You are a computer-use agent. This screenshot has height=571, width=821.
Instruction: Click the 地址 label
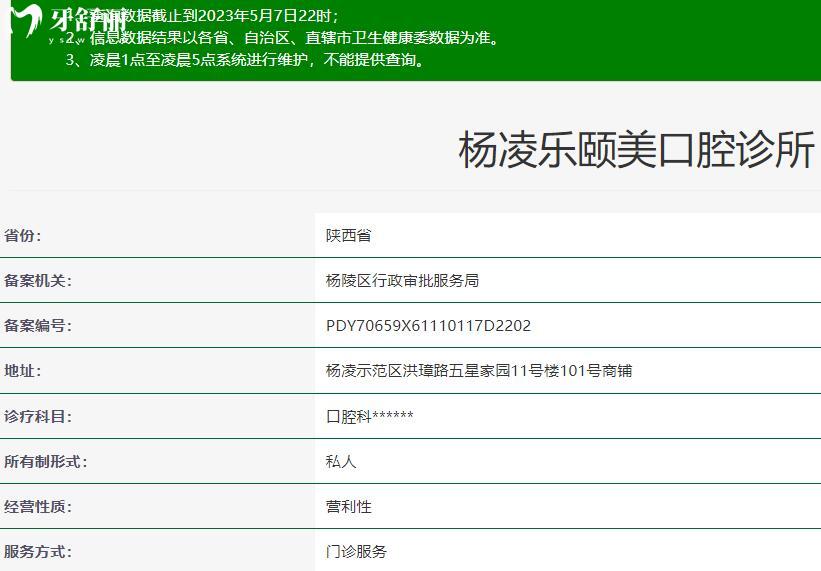(x=23, y=371)
